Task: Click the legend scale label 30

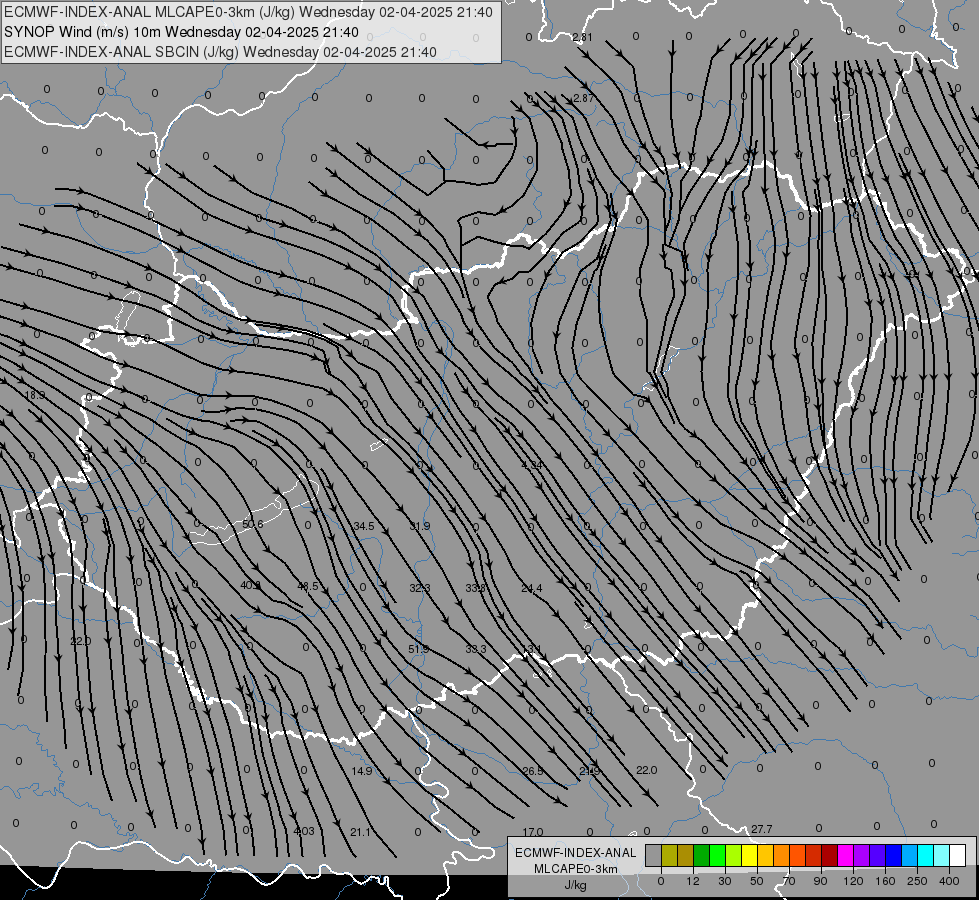Action: 725,881
